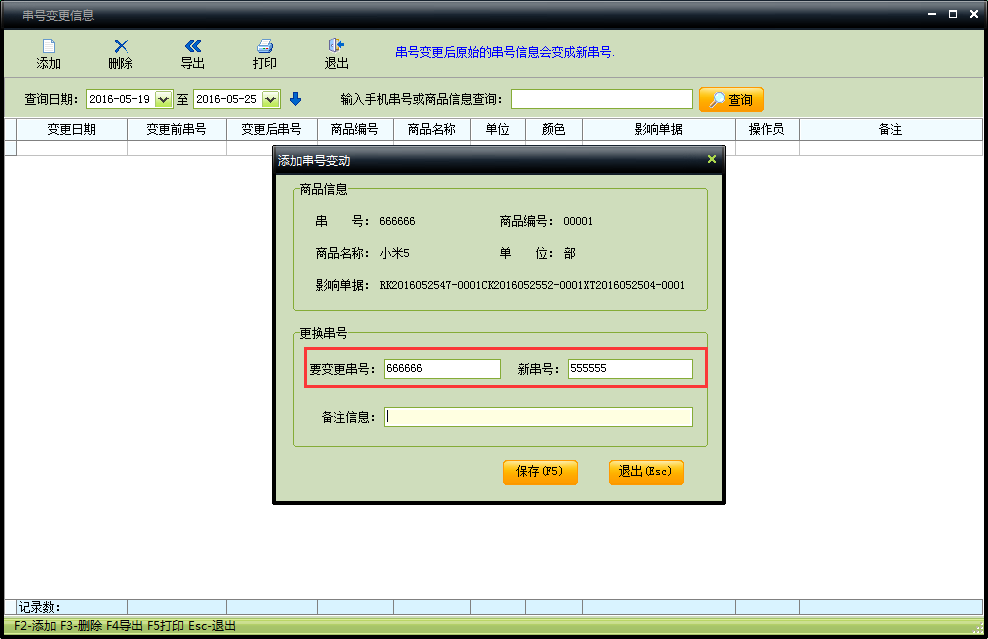988x639 pixels.
Task: Click the 新串号 input field
Action: [x=630, y=369]
